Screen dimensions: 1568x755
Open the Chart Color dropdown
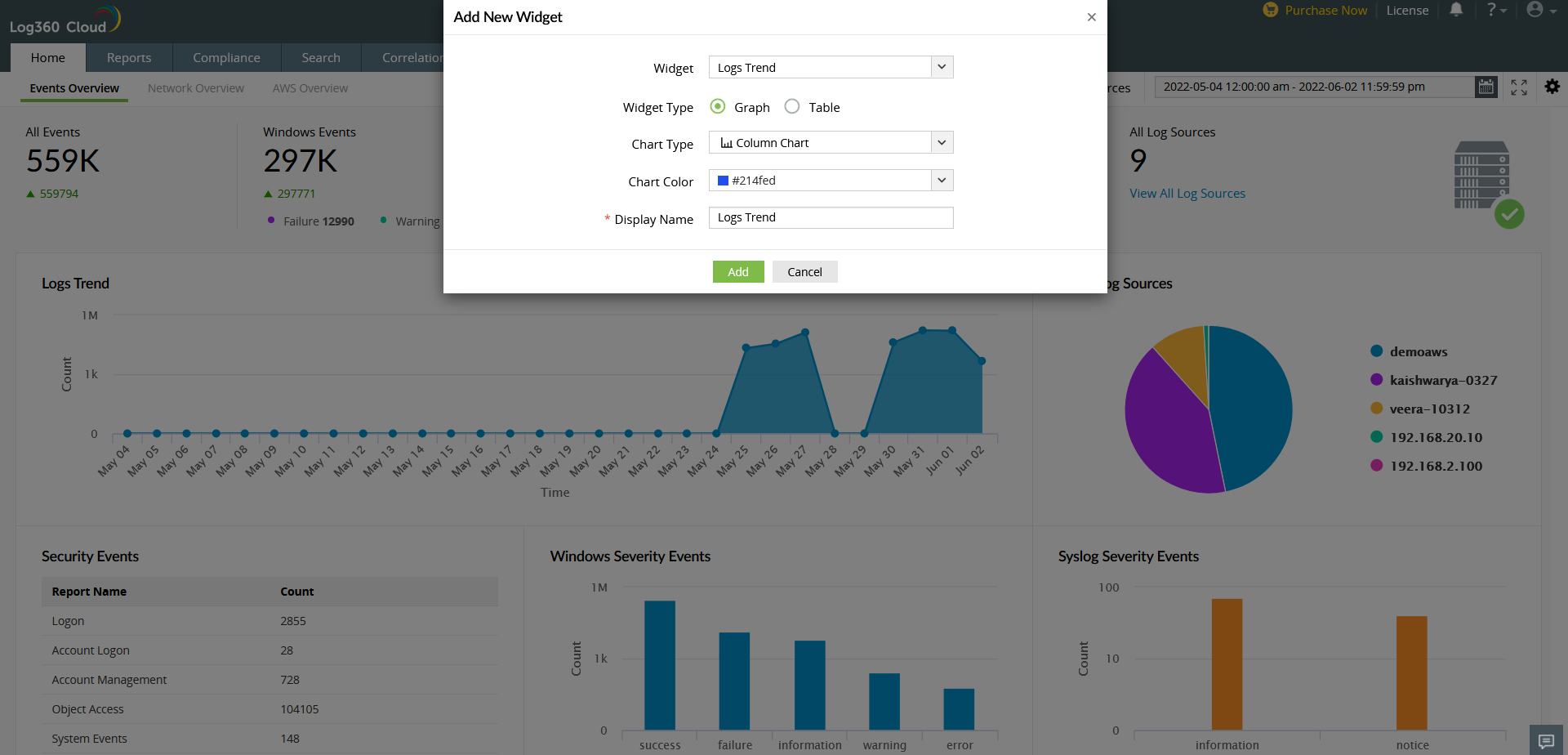pos(831,180)
